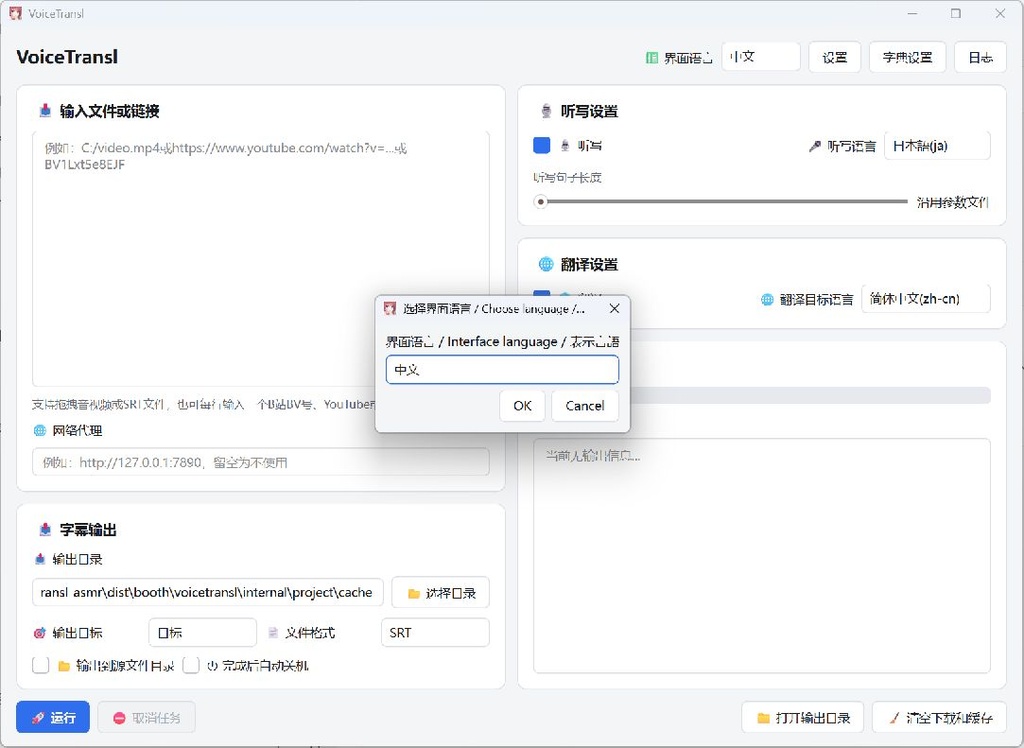Click the network proxy globe icon

coord(40,431)
